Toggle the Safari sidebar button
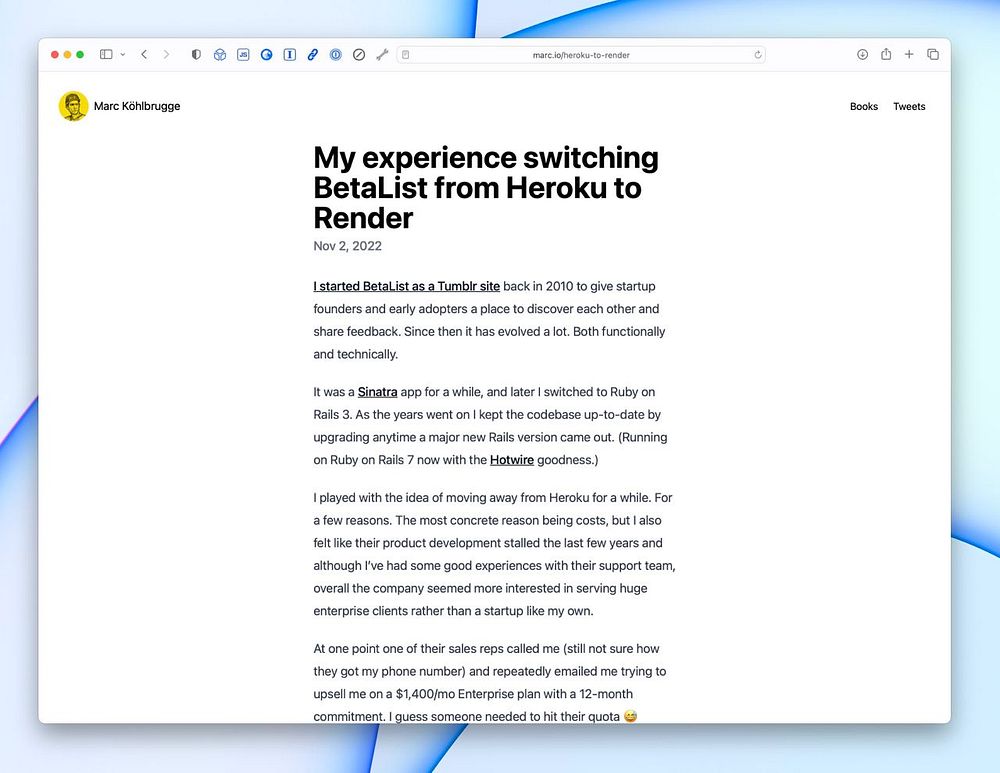This screenshot has width=1000, height=773. tap(106, 55)
